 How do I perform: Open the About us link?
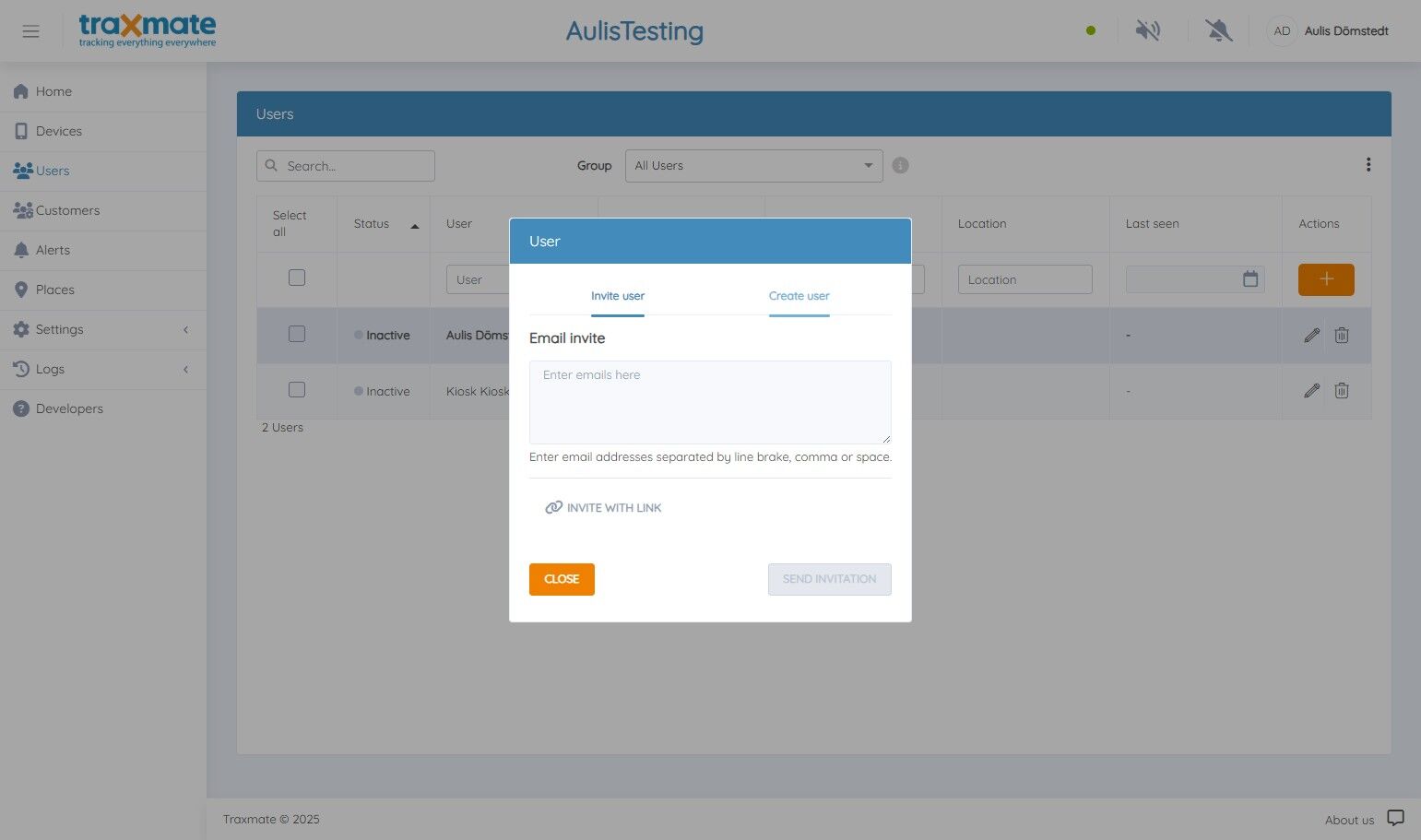pos(1349,820)
